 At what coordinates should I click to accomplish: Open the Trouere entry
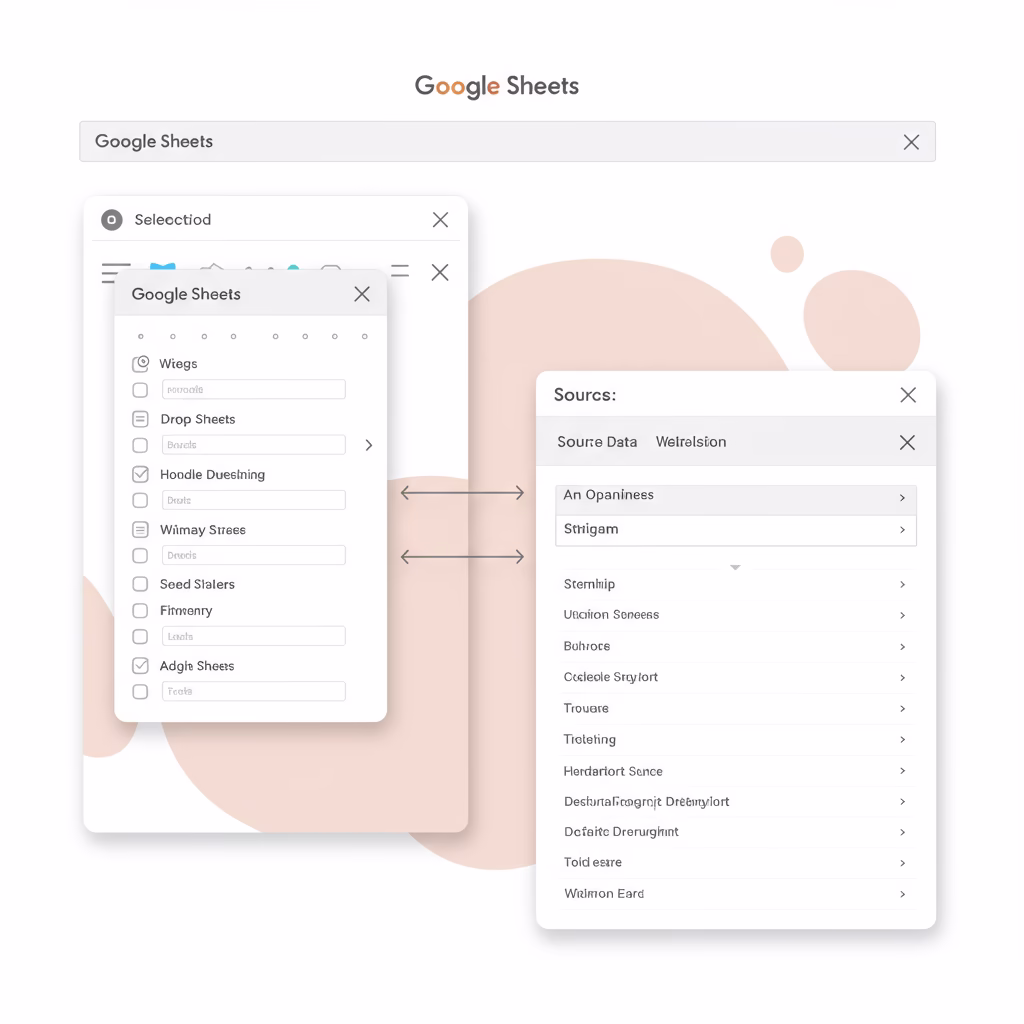(735, 709)
